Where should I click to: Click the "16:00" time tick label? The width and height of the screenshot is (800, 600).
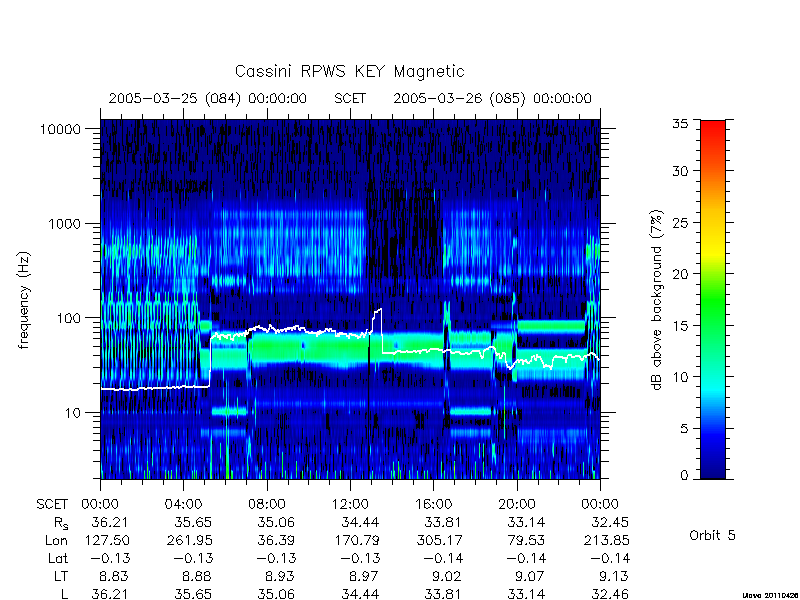(433, 505)
